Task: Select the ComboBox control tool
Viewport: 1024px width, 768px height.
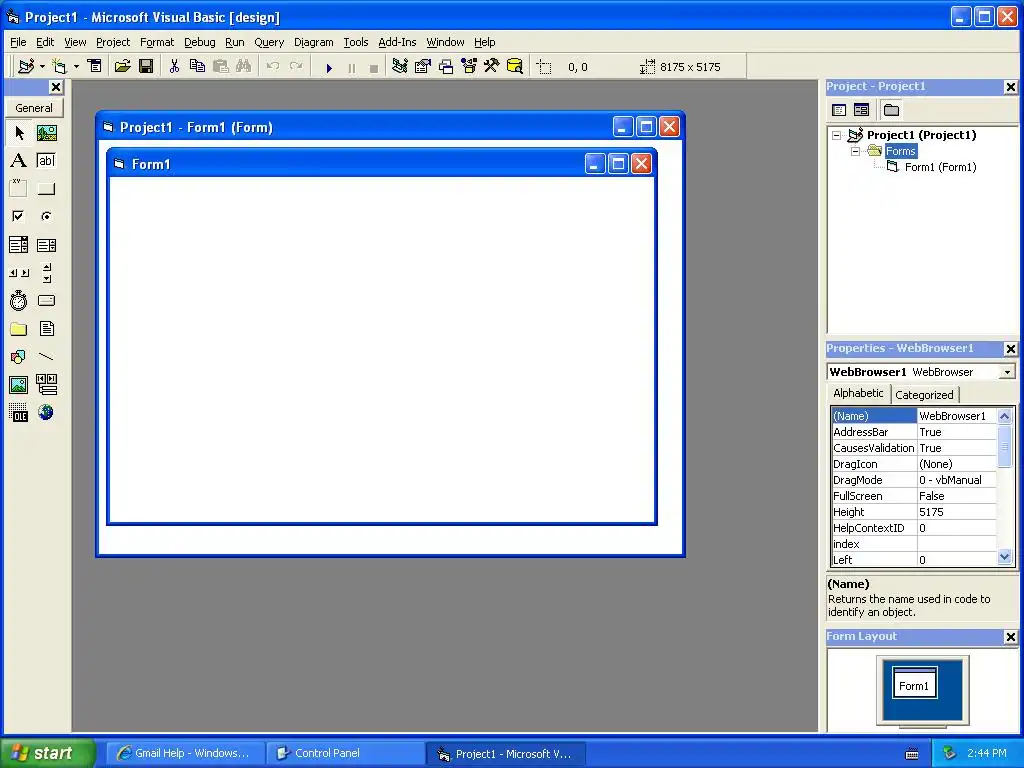Action: pyautogui.click(x=19, y=245)
